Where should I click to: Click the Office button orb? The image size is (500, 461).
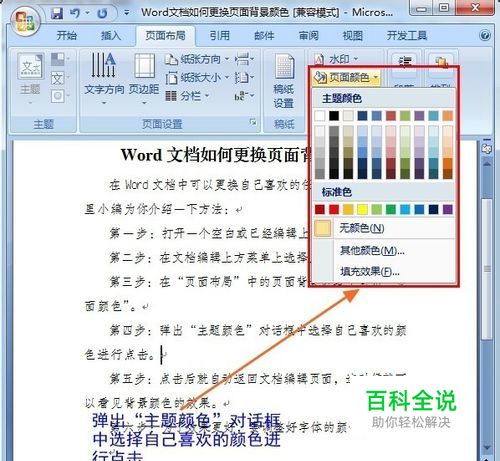coord(25,22)
